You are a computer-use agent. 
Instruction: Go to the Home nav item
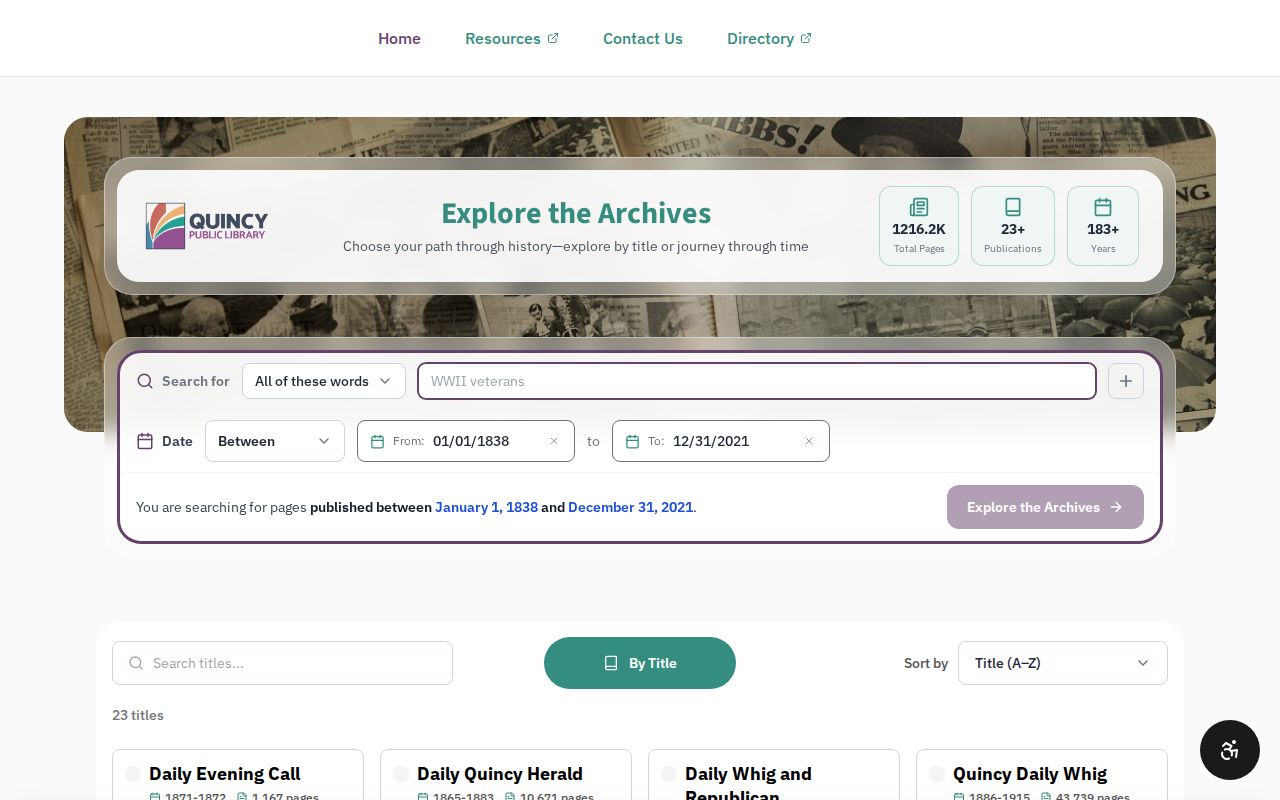point(399,38)
